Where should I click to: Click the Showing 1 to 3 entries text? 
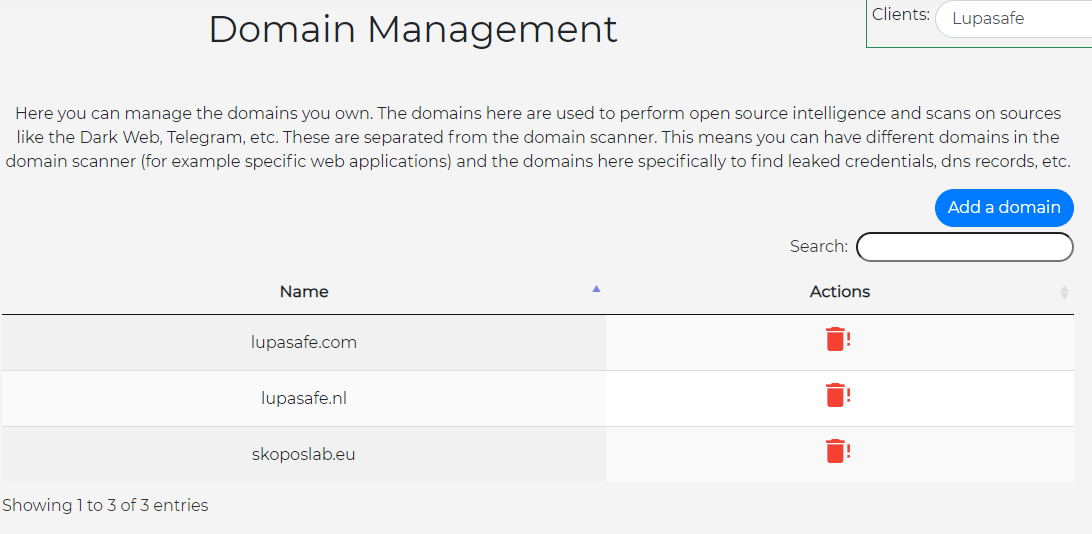click(105, 505)
